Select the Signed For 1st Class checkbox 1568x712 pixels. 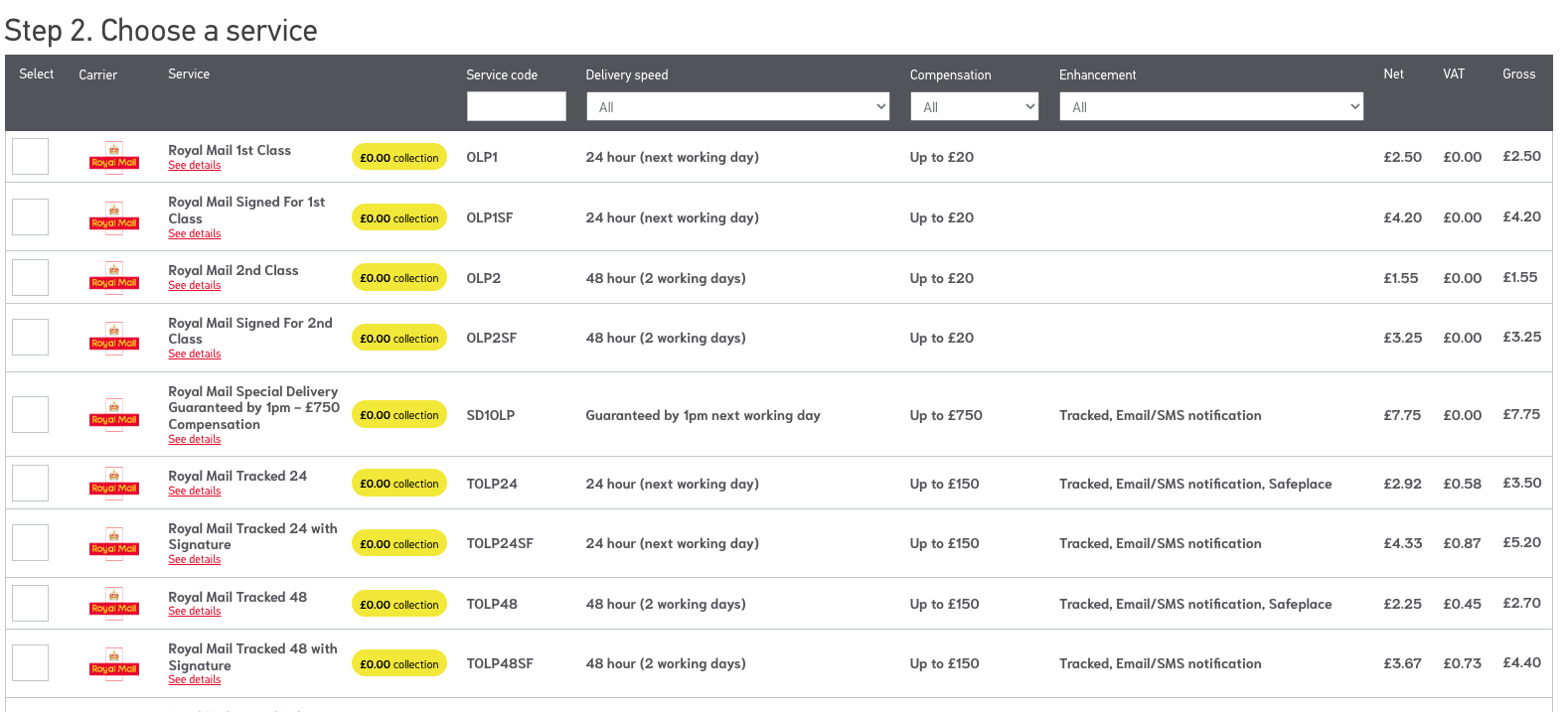click(x=31, y=217)
